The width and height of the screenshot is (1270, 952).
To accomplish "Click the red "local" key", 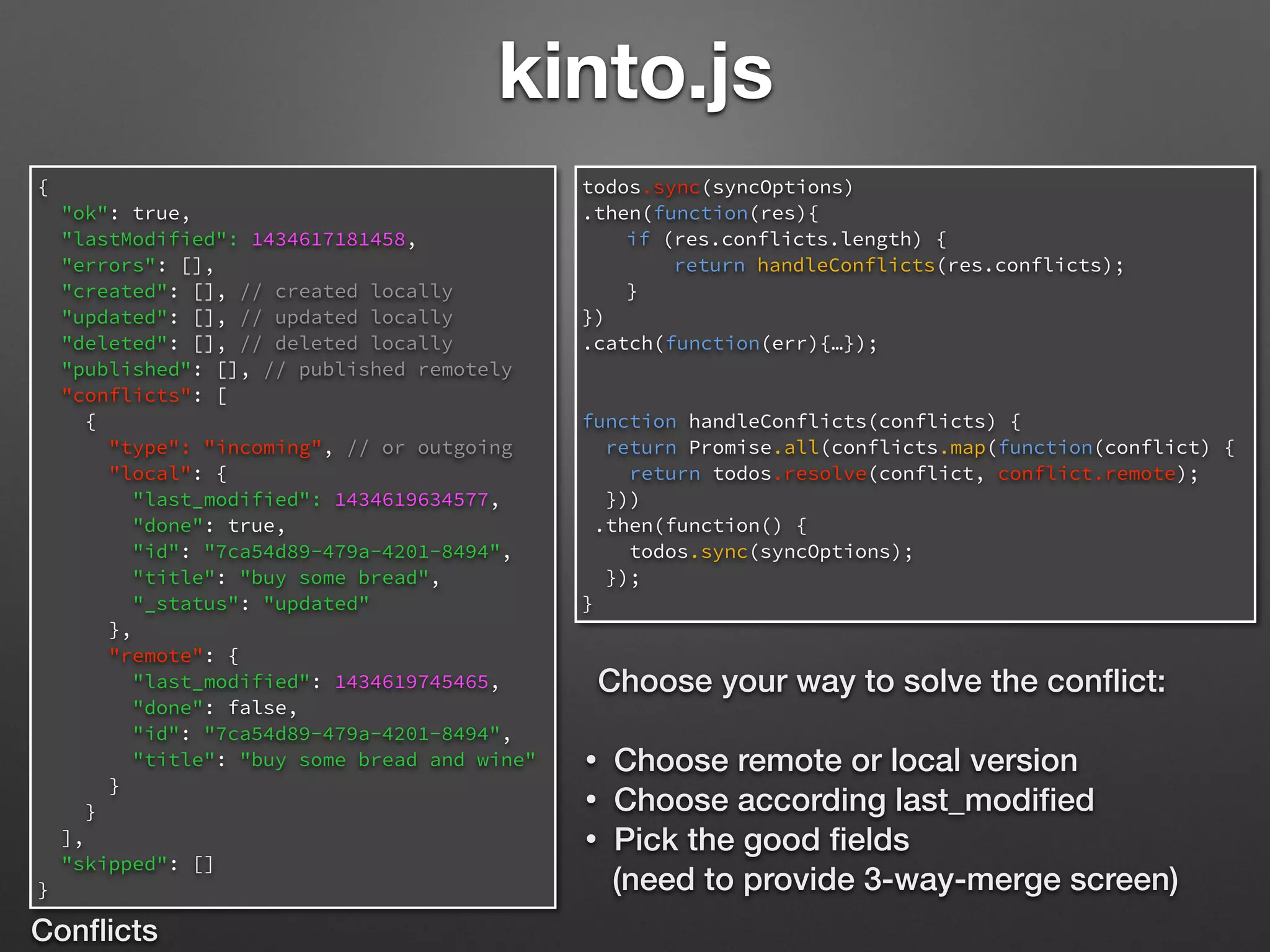I will tap(150, 474).
